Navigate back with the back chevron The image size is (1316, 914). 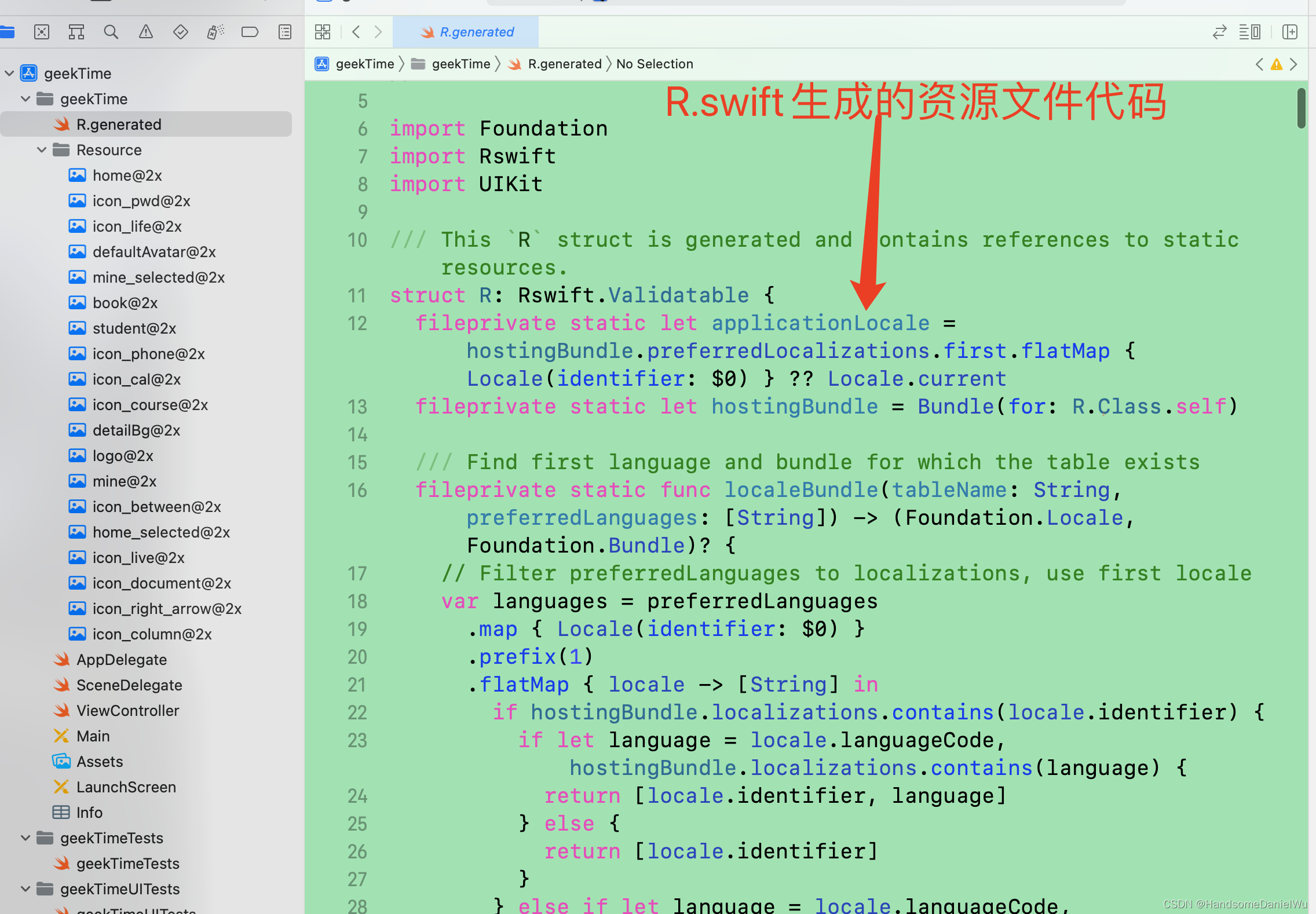click(356, 32)
